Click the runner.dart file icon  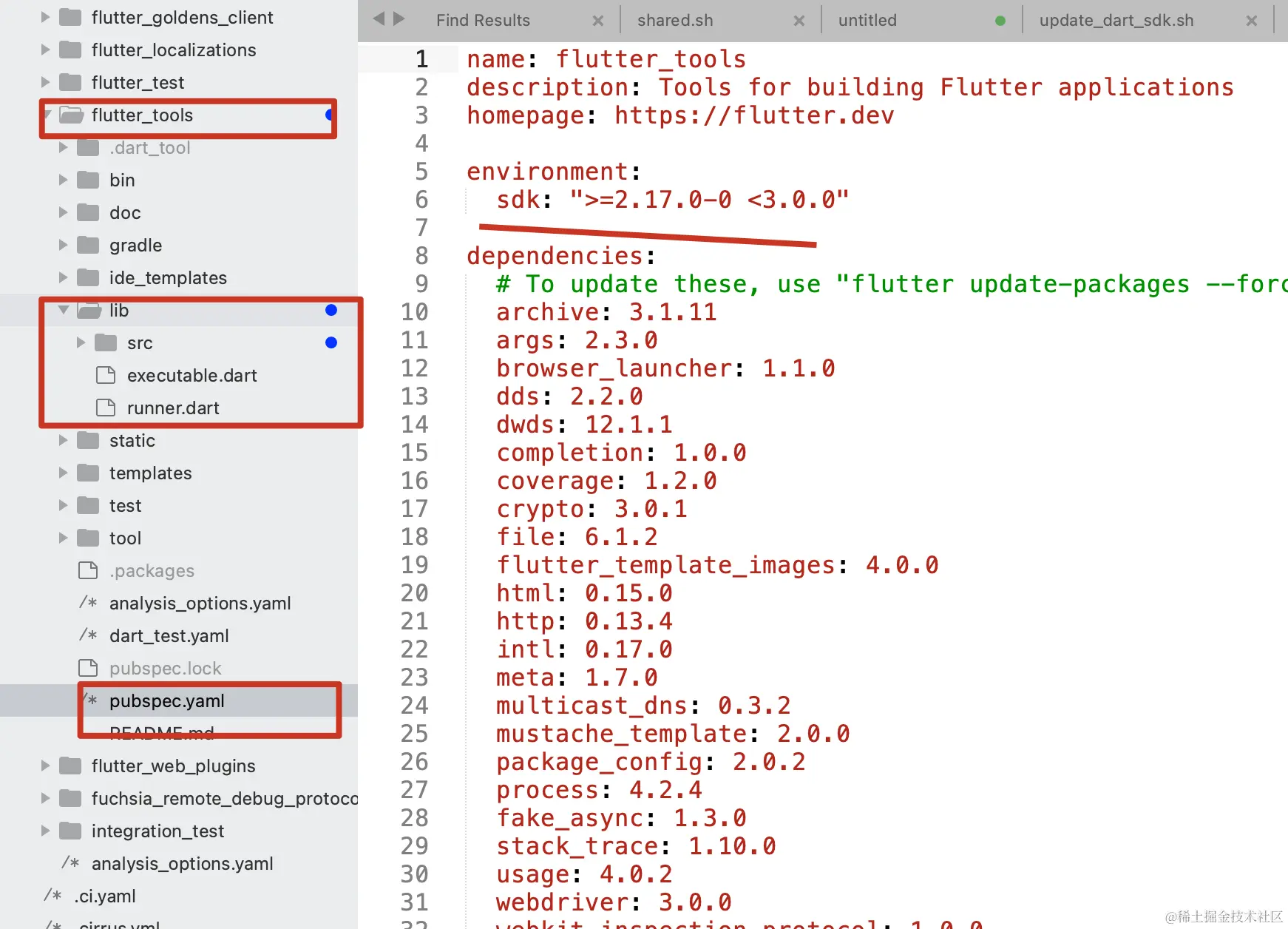(106, 408)
